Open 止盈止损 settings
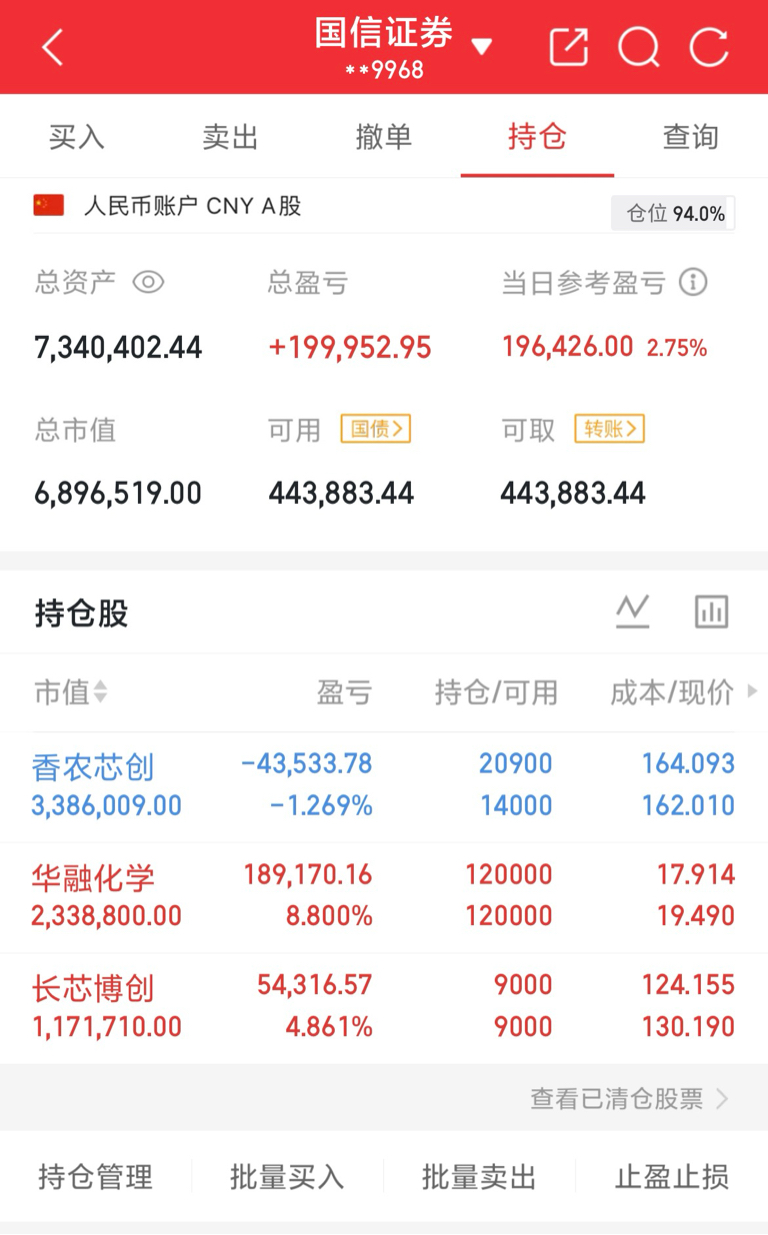This screenshot has height=1235, width=768. 672,1177
